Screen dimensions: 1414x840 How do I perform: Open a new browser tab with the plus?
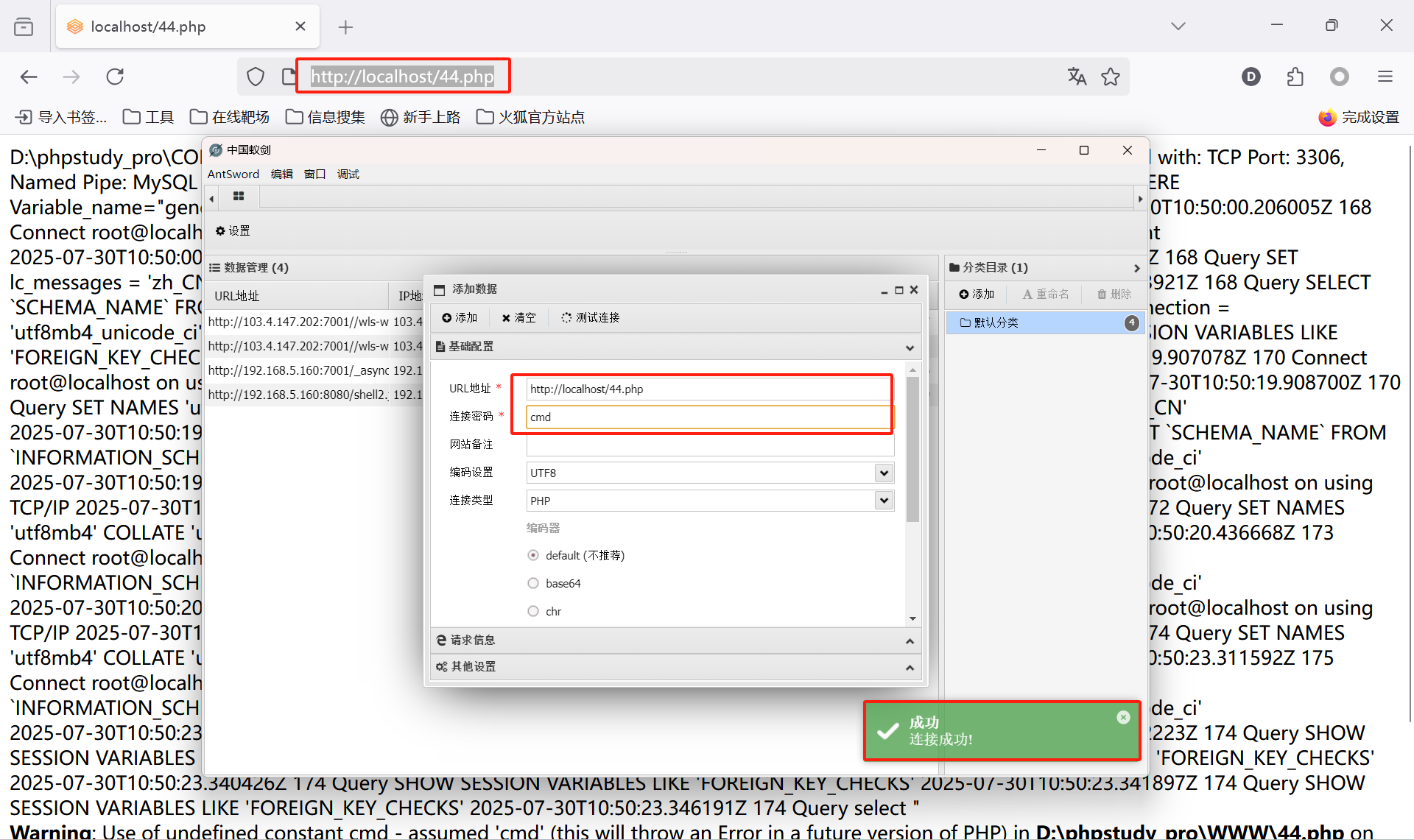345,27
